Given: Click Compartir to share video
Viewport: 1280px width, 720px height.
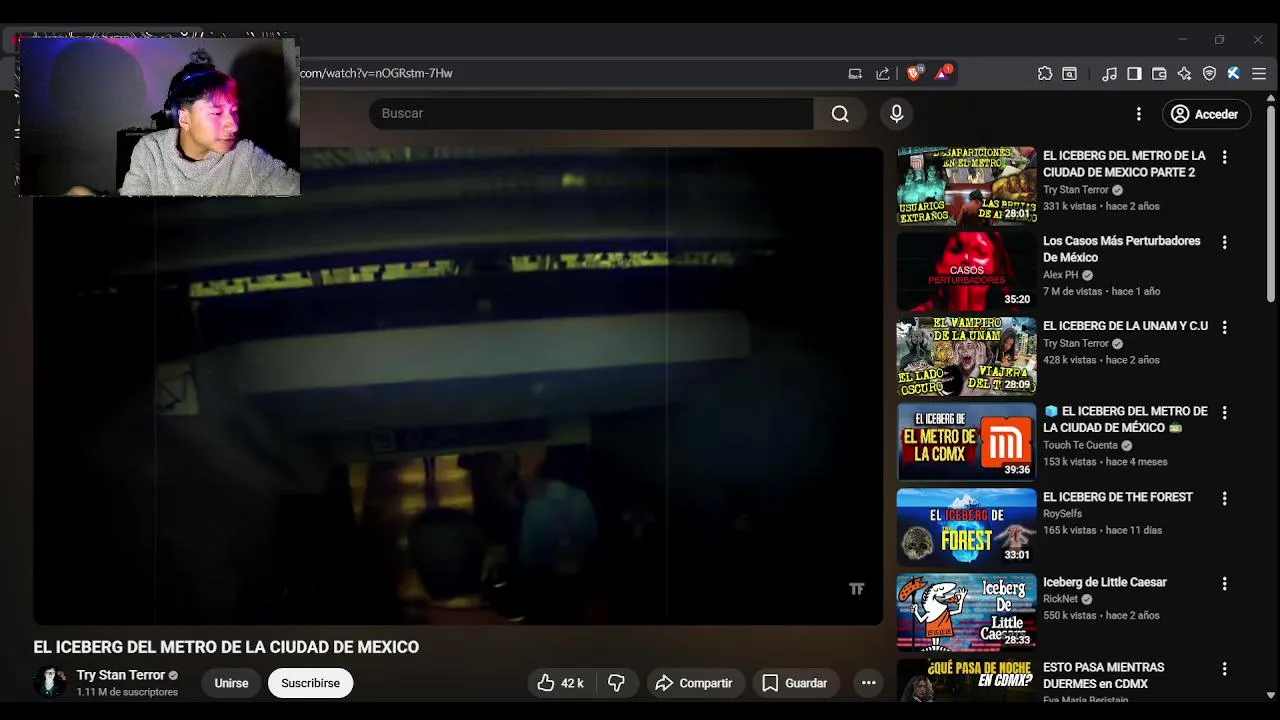Looking at the screenshot, I should (695, 683).
